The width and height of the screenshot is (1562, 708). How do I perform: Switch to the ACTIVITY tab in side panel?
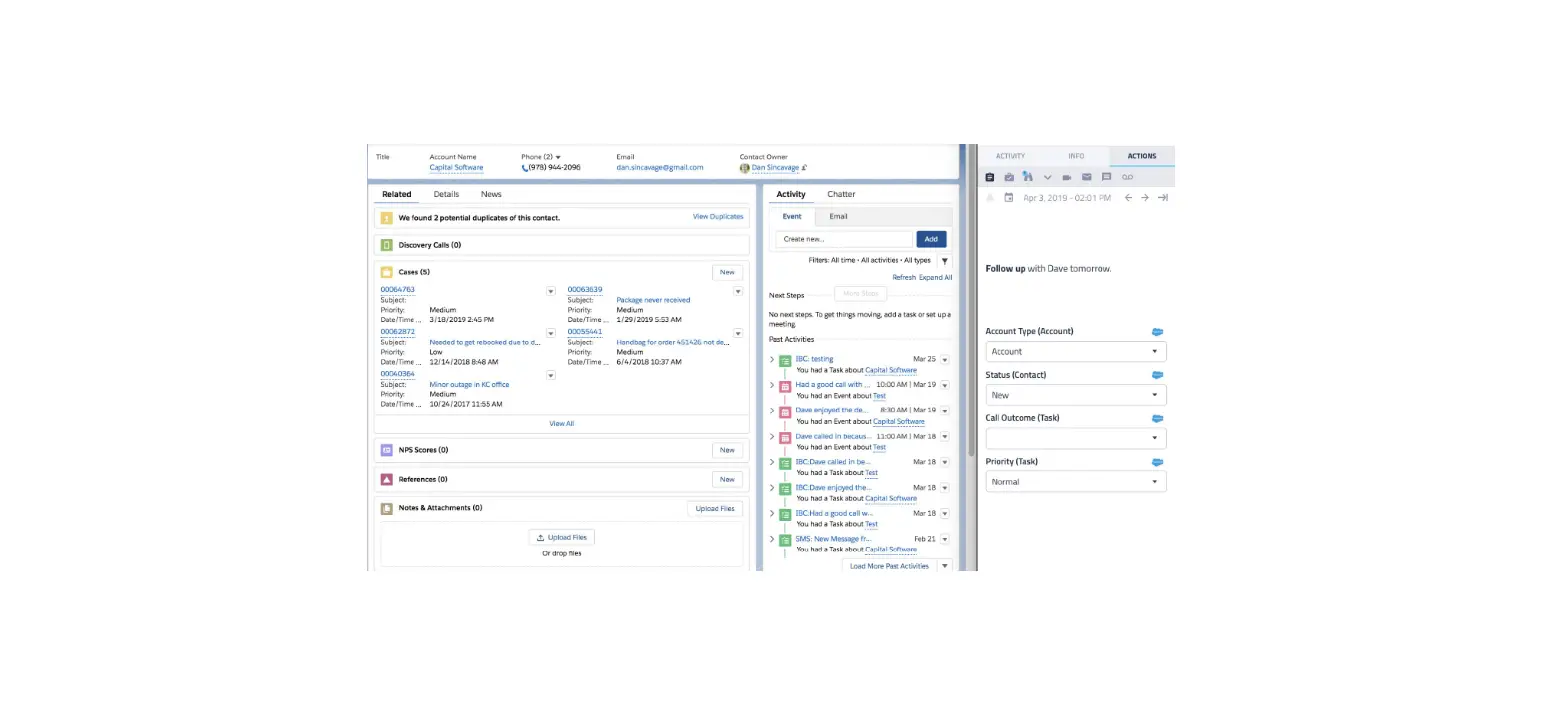point(1010,156)
